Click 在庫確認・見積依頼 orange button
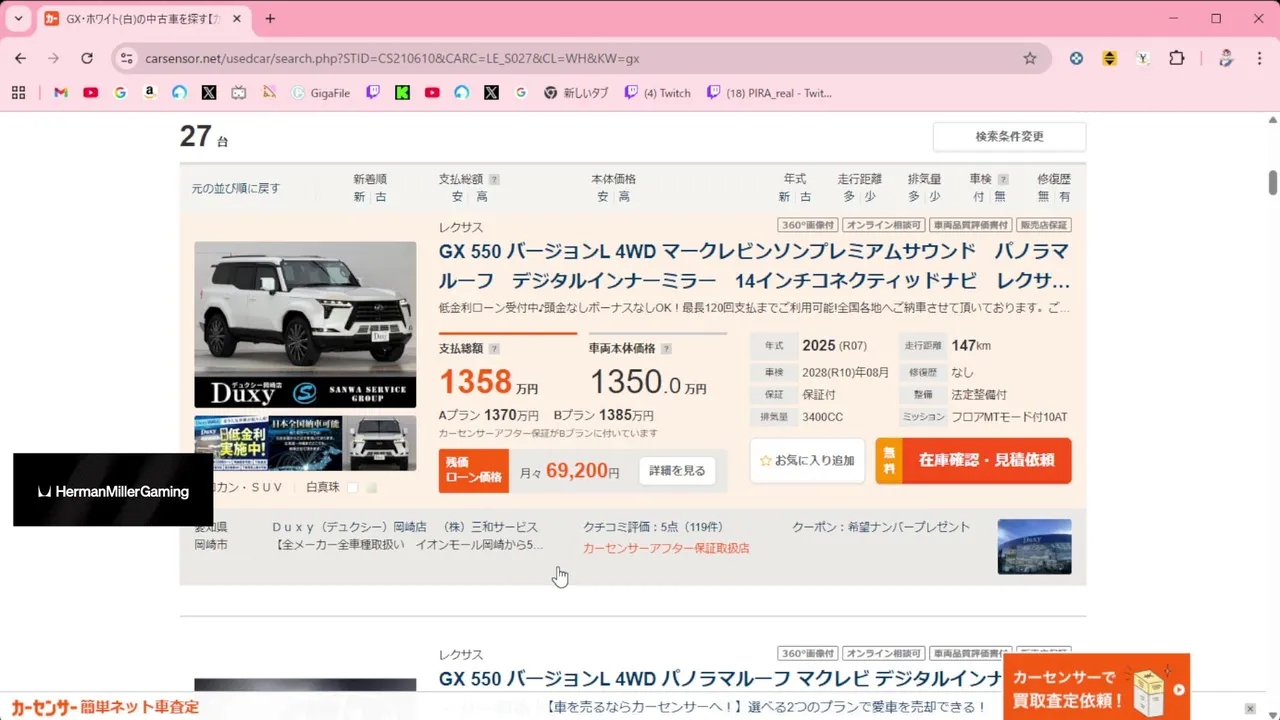Image resolution: width=1280 pixels, height=720 pixels. (973, 461)
